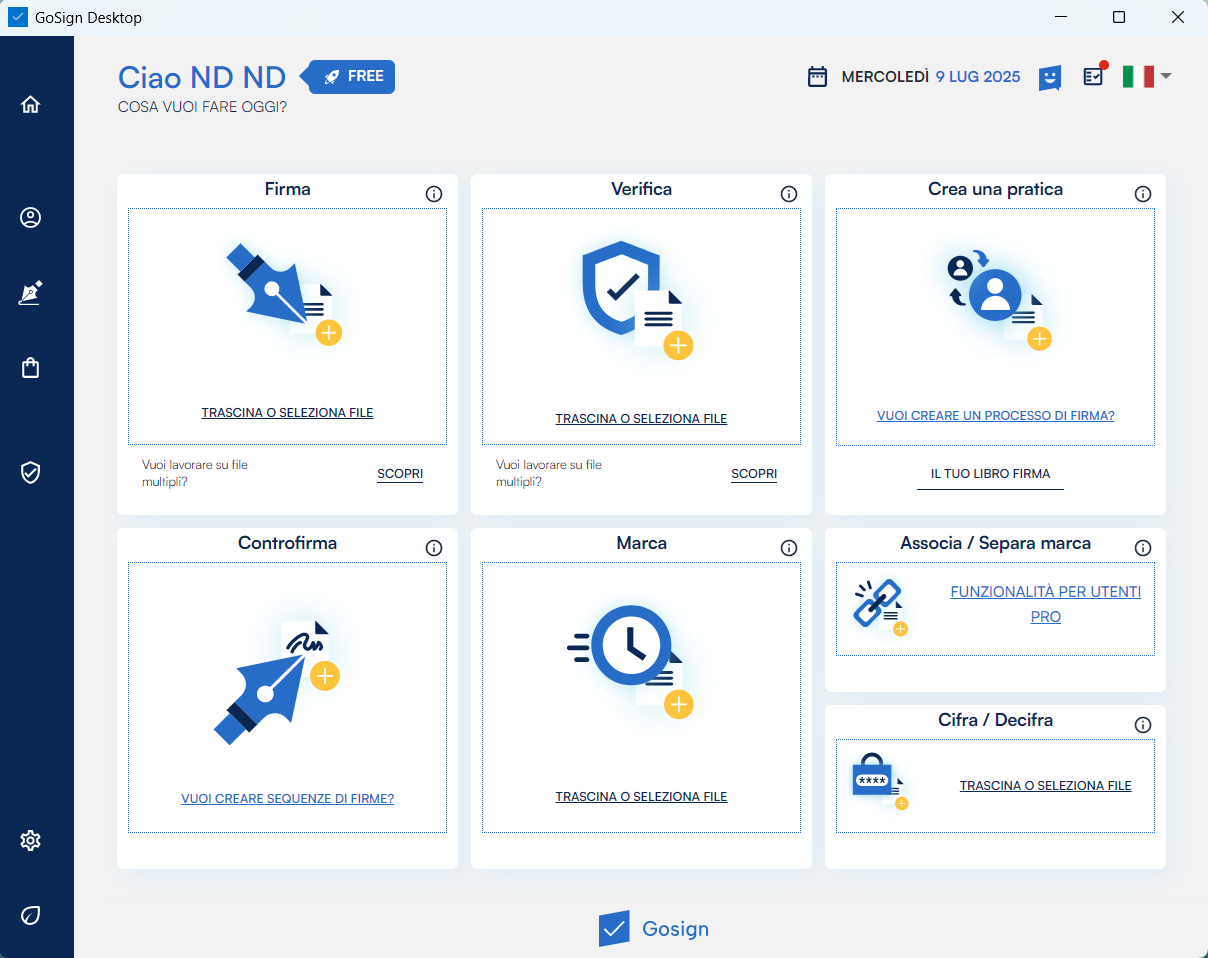Open the shopping bag sidebar icon
1208x958 pixels.
coord(31,368)
